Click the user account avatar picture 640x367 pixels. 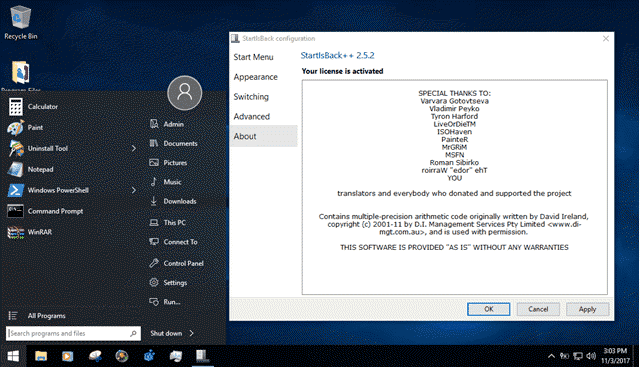[x=184, y=93]
